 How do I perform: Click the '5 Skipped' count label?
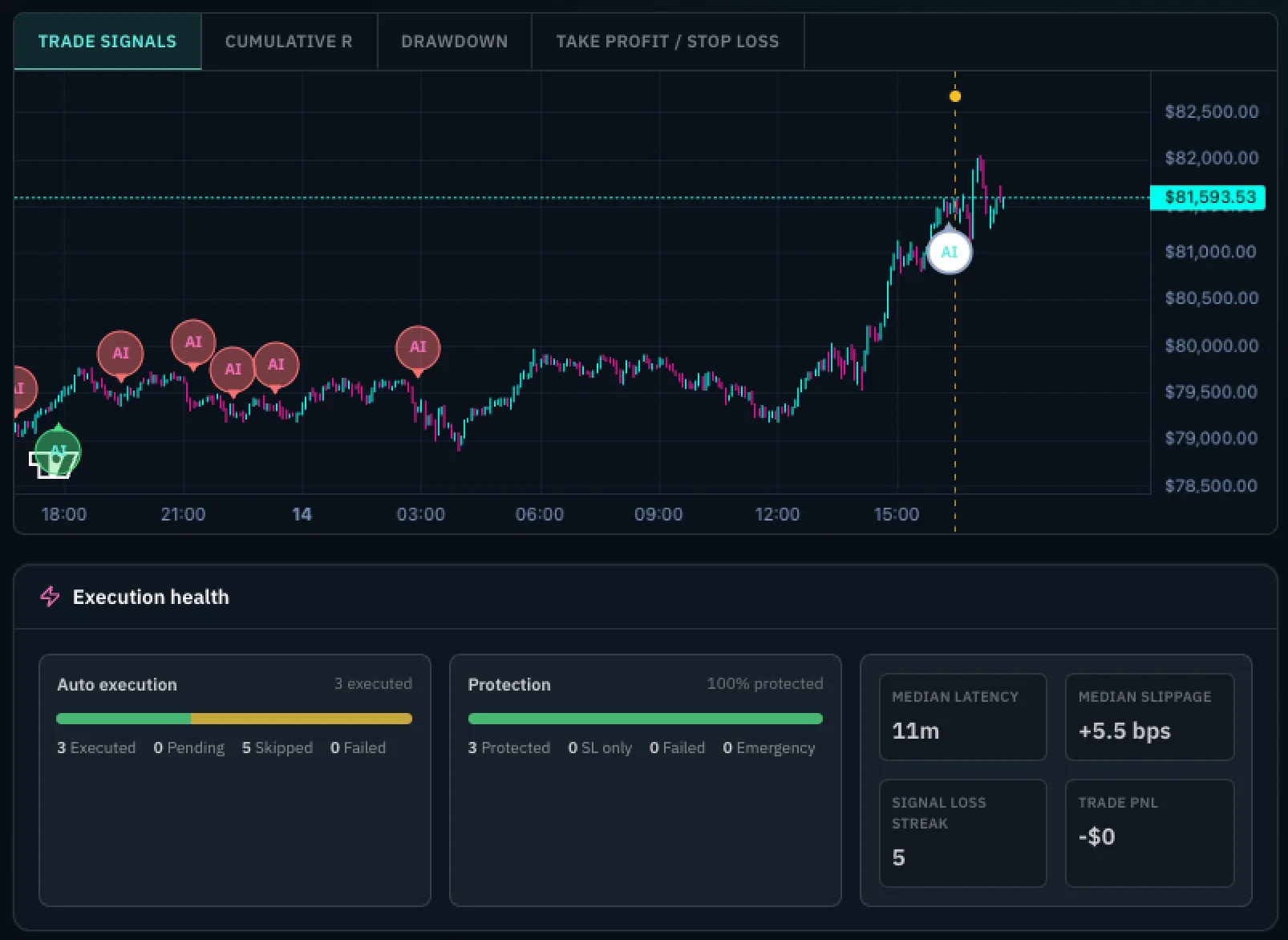277,748
